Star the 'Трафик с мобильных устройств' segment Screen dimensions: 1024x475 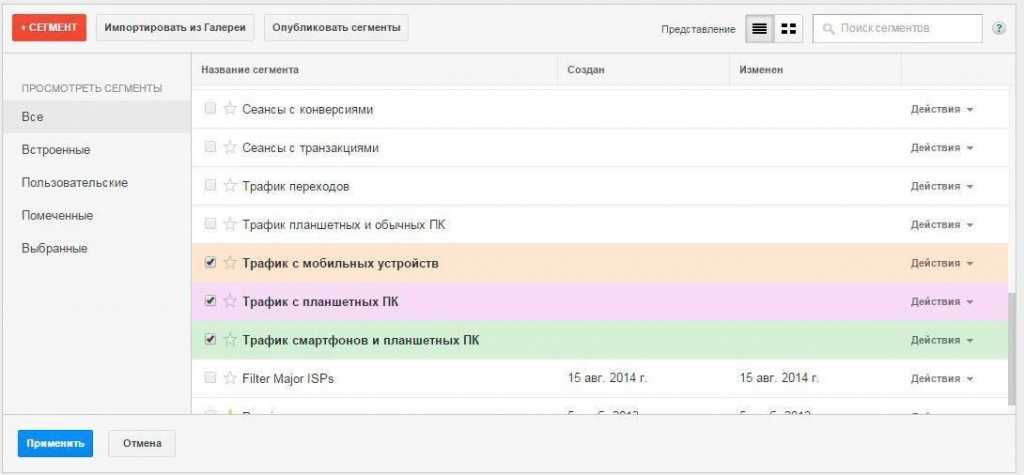coord(230,263)
